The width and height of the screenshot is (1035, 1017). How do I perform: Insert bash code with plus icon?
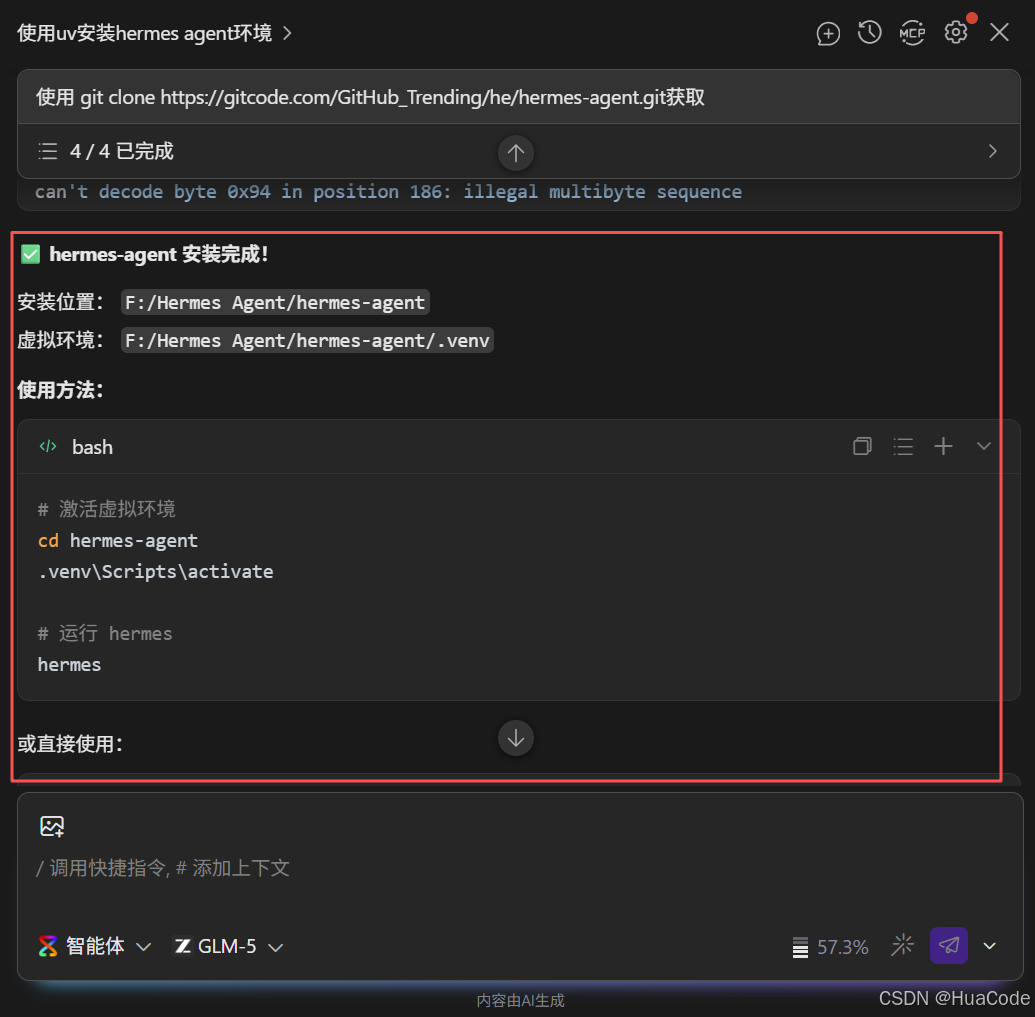(943, 446)
